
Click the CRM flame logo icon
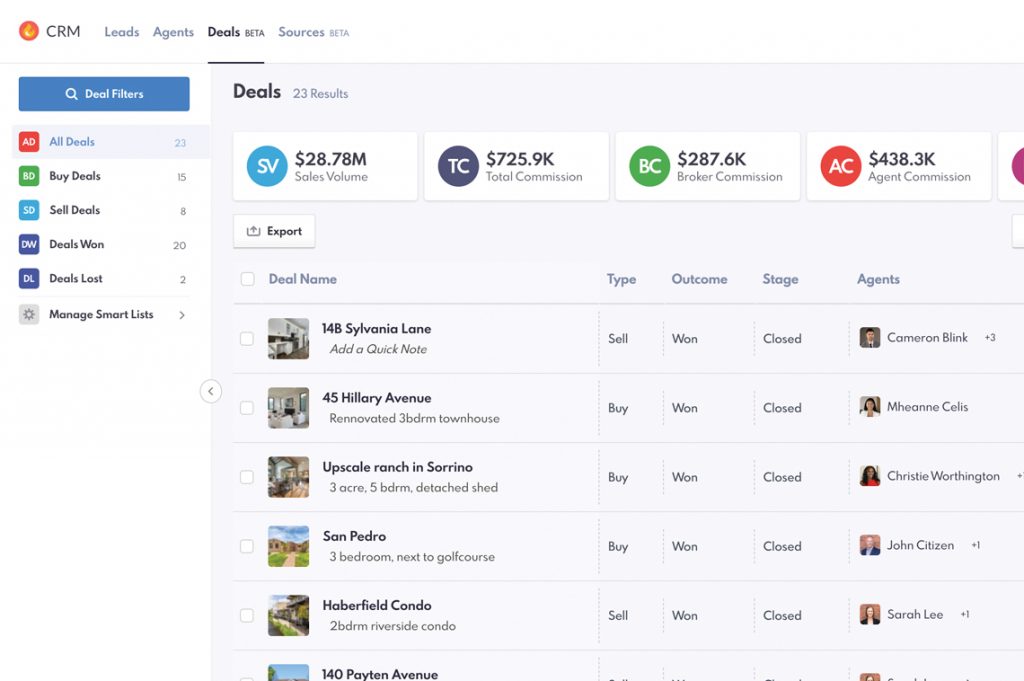point(29,31)
